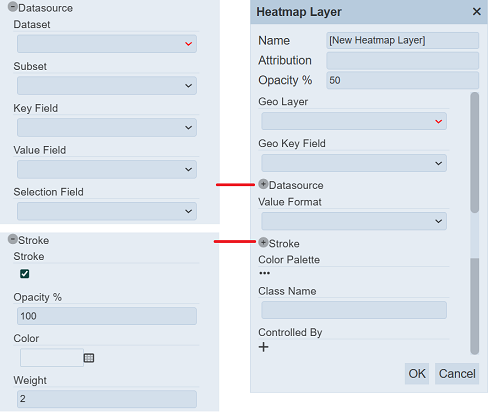Expand Datasource plus icon in dialog

coord(263,184)
